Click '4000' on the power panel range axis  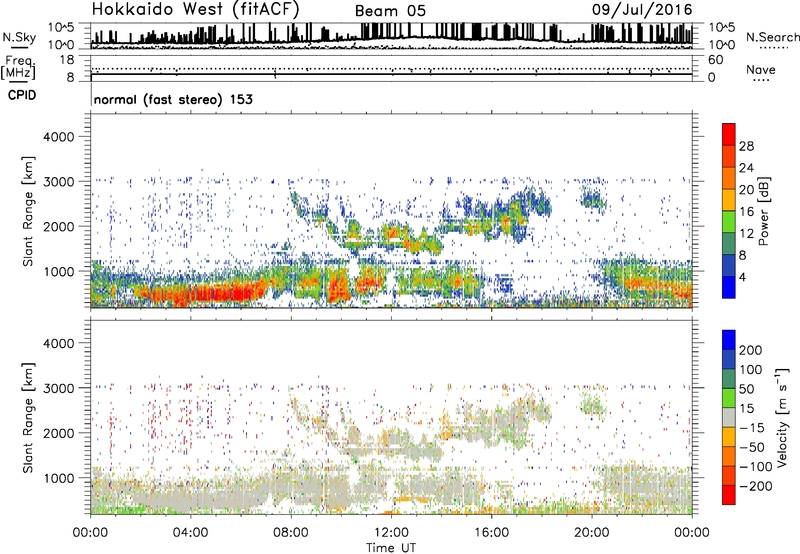click(59, 137)
